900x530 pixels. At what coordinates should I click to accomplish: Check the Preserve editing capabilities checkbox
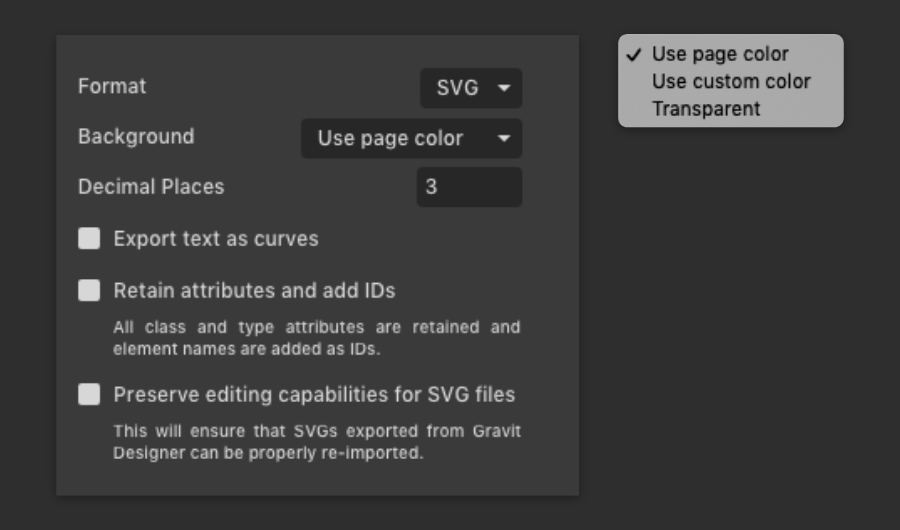(x=90, y=395)
